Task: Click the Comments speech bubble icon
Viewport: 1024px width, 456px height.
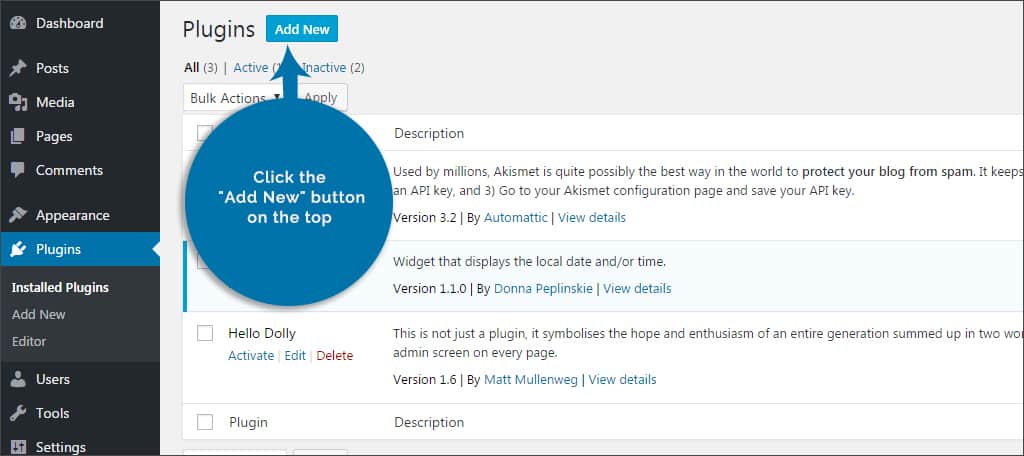Action: click(x=18, y=171)
